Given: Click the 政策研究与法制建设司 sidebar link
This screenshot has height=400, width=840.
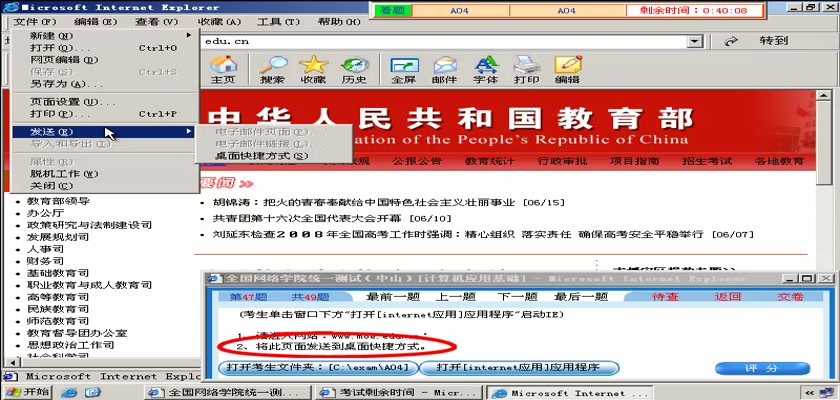Looking at the screenshot, I should (89, 225).
